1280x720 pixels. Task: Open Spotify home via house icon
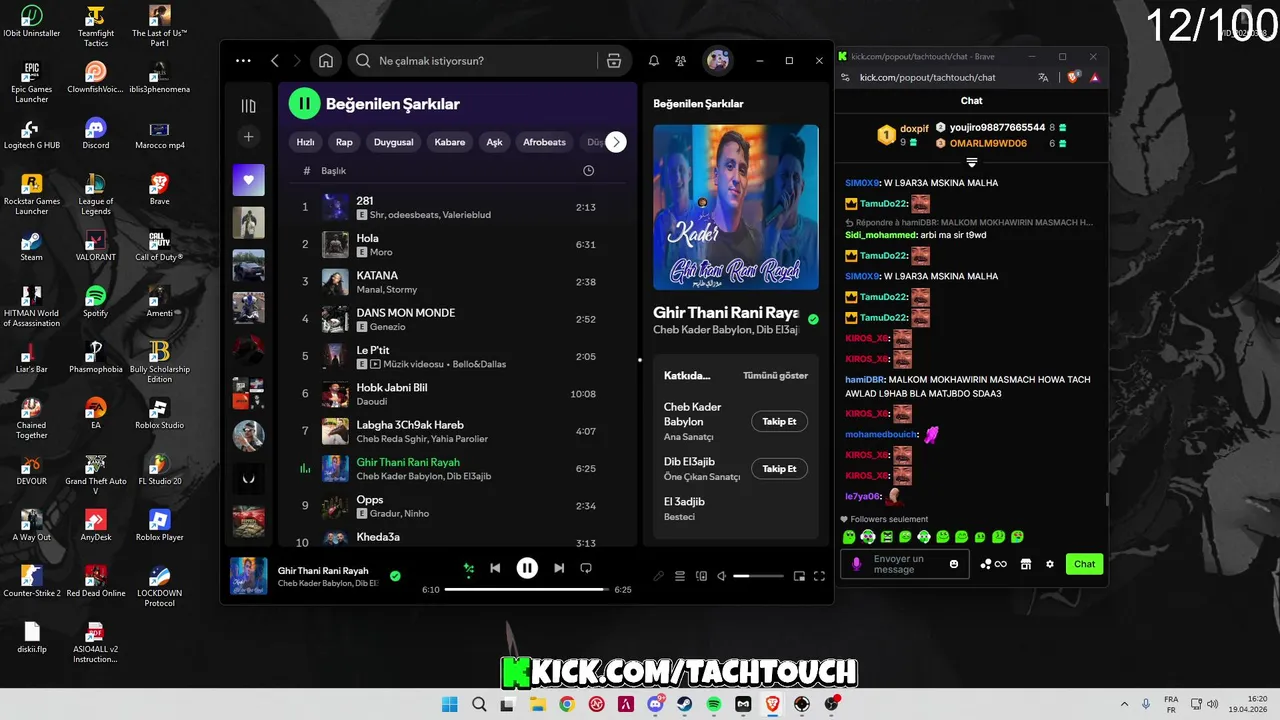click(x=326, y=61)
